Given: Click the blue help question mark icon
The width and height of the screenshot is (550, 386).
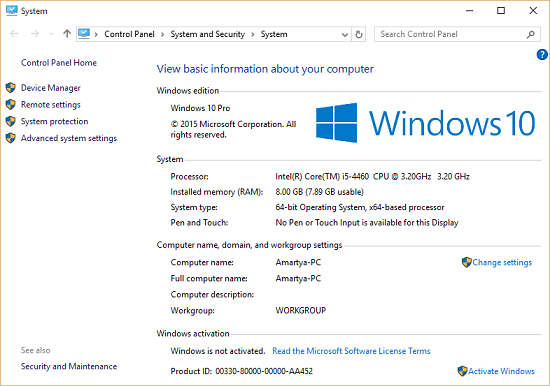Looking at the screenshot, I should click(542, 54).
